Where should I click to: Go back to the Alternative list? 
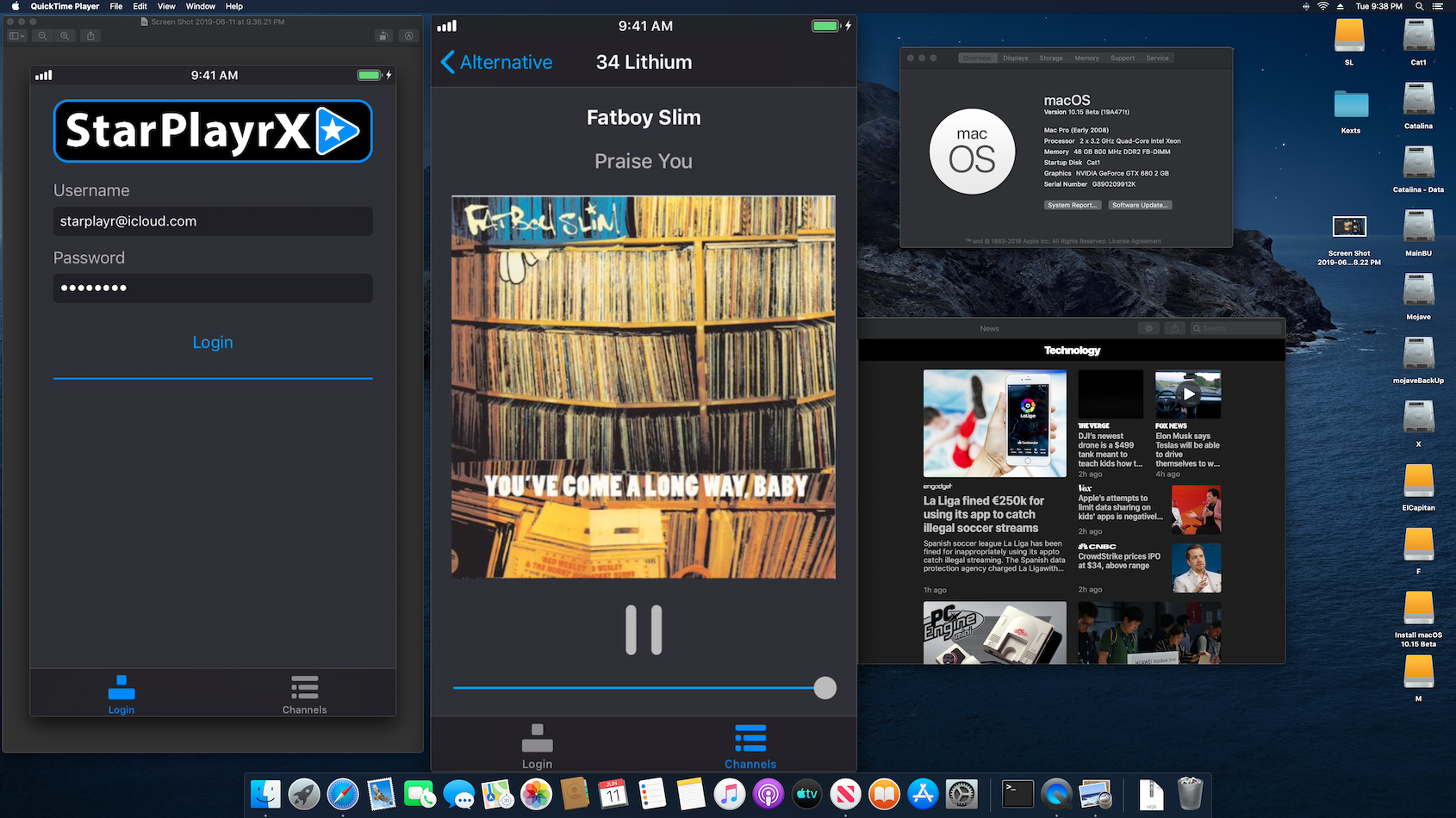(496, 62)
